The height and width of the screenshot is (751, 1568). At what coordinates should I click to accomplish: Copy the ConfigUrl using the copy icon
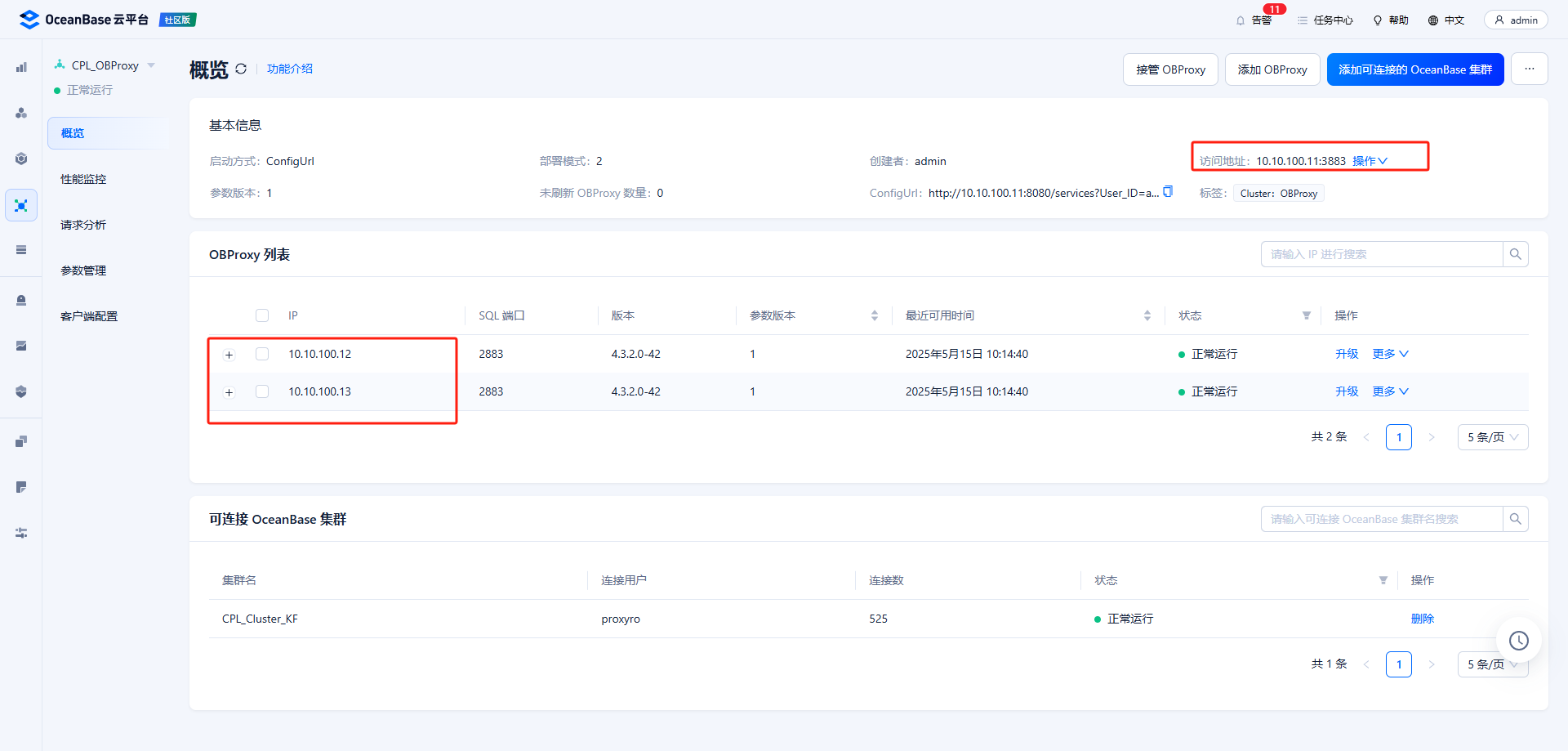click(x=1168, y=192)
